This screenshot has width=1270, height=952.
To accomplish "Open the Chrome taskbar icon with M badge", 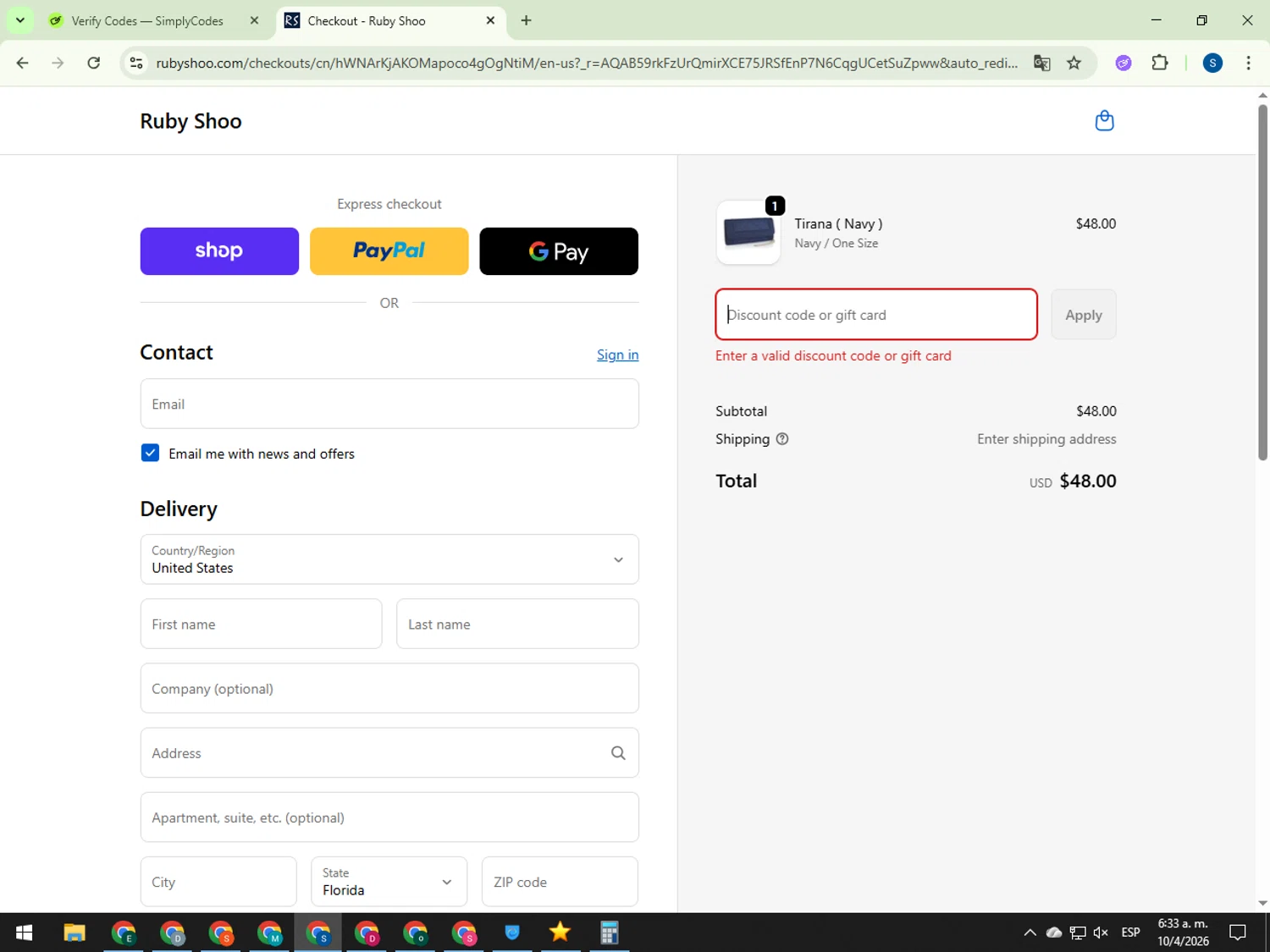I will pyautogui.click(x=269, y=933).
